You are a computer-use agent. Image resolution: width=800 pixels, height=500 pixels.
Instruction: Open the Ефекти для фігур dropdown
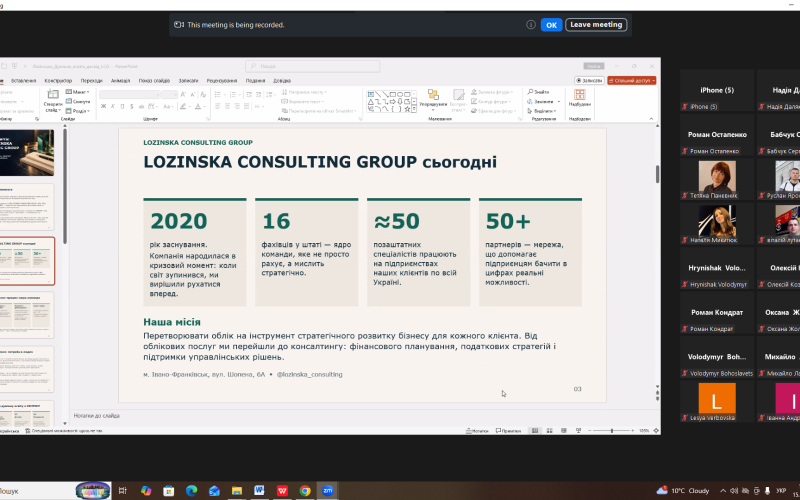click(493, 111)
